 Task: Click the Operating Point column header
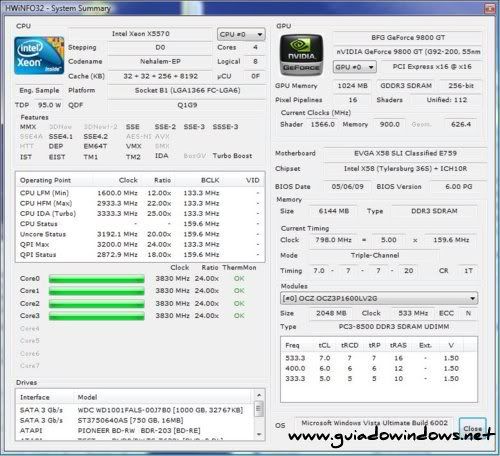coord(55,180)
